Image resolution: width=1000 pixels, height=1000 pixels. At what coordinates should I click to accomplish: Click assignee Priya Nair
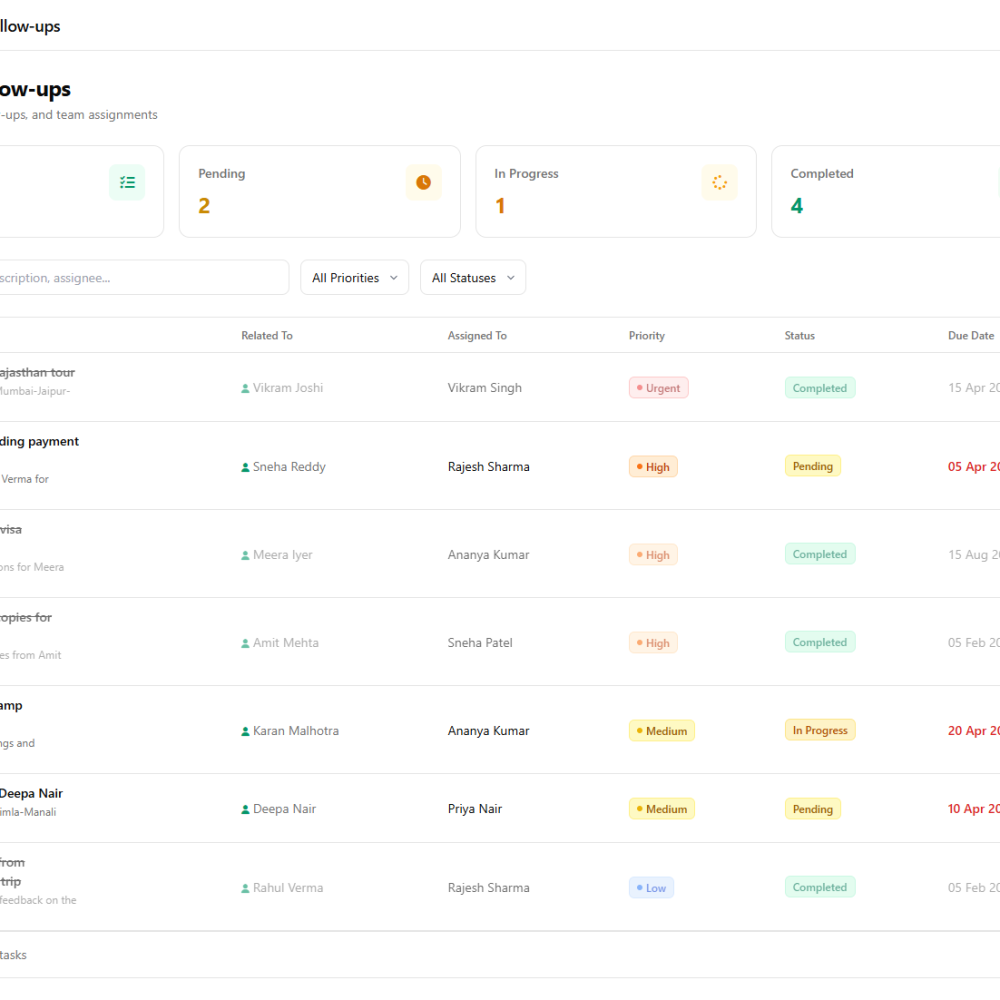click(475, 809)
